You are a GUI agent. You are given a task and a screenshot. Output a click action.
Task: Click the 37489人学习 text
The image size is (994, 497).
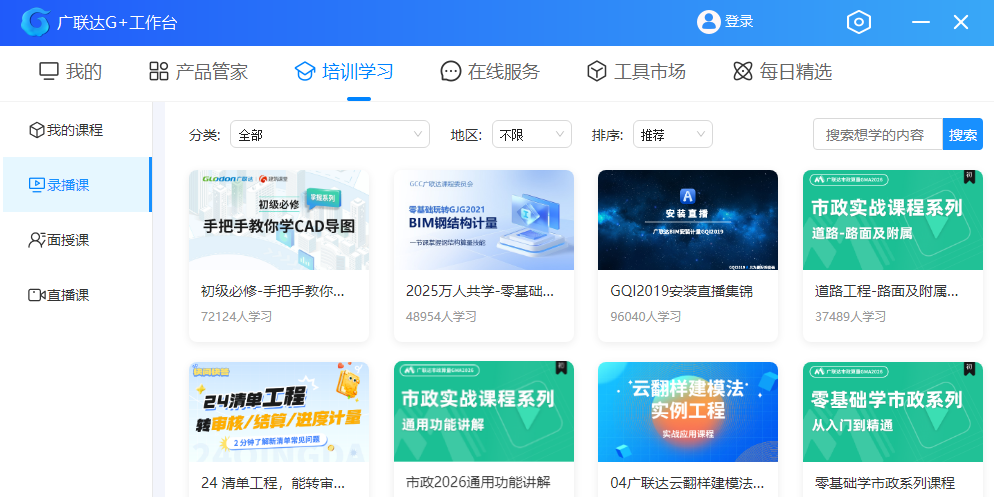[x=851, y=316]
